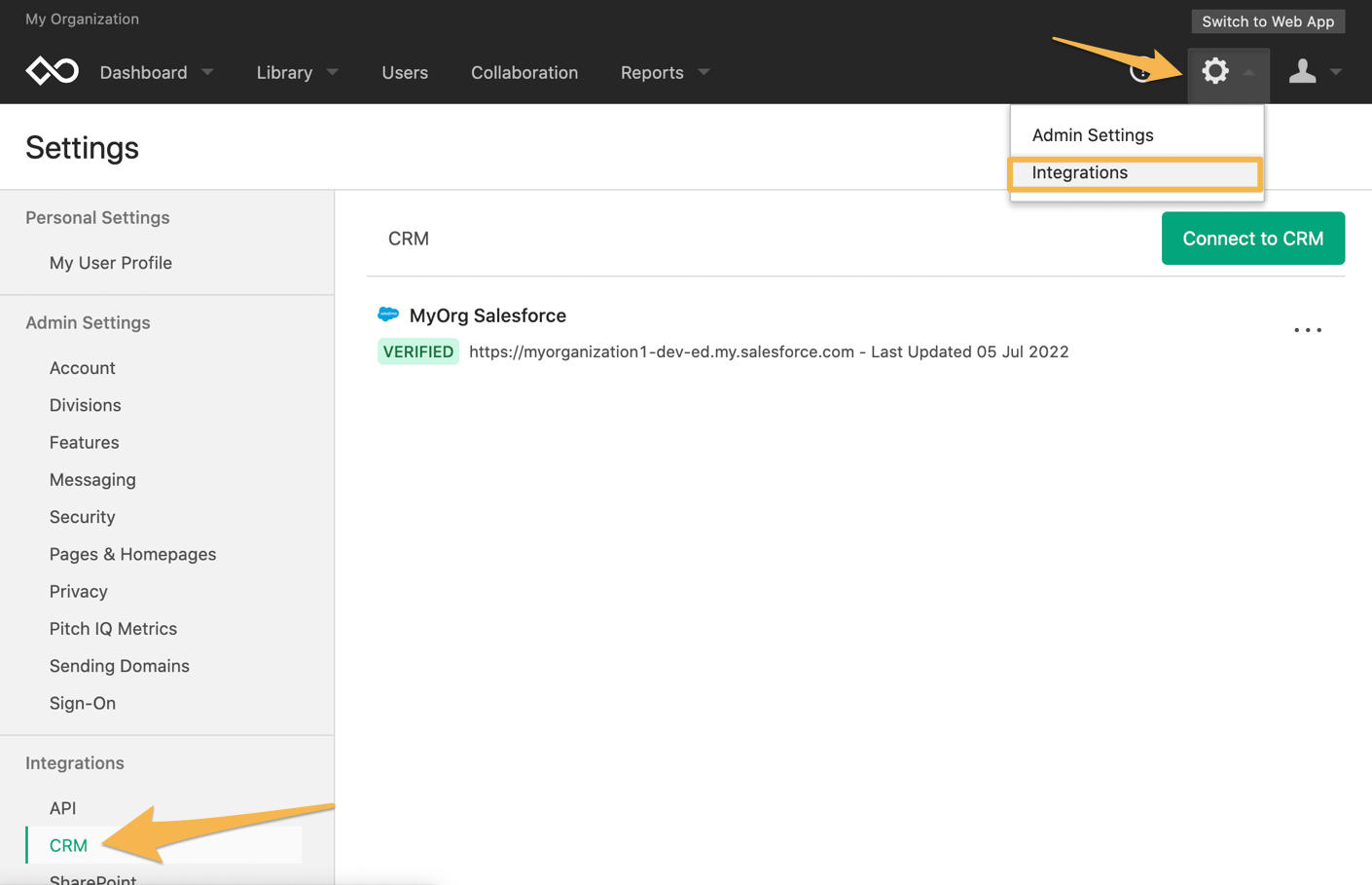Click the CRM section heading
Viewport: 1372px width, 885px height.
pos(409,239)
